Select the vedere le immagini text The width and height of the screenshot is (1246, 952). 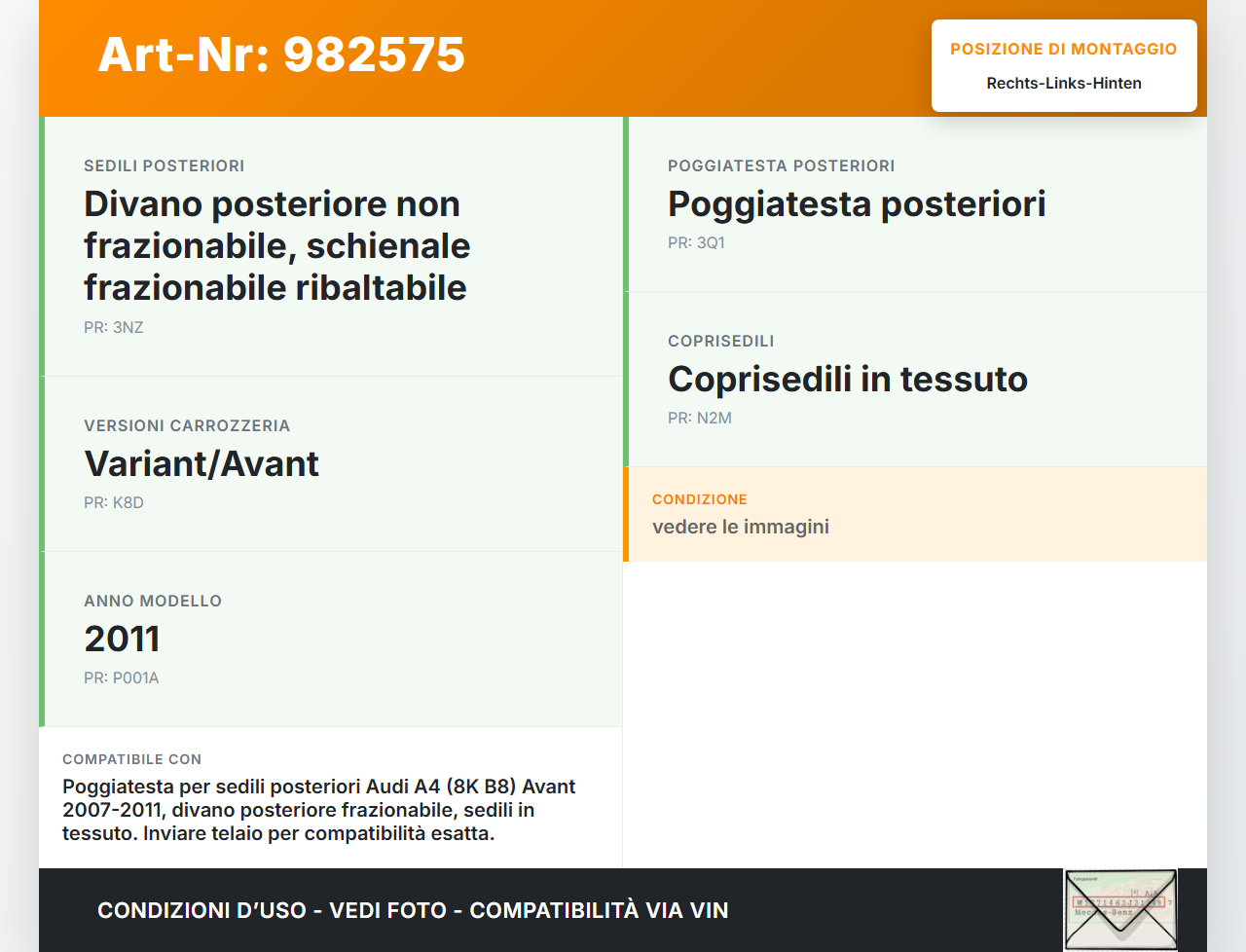(x=741, y=527)
